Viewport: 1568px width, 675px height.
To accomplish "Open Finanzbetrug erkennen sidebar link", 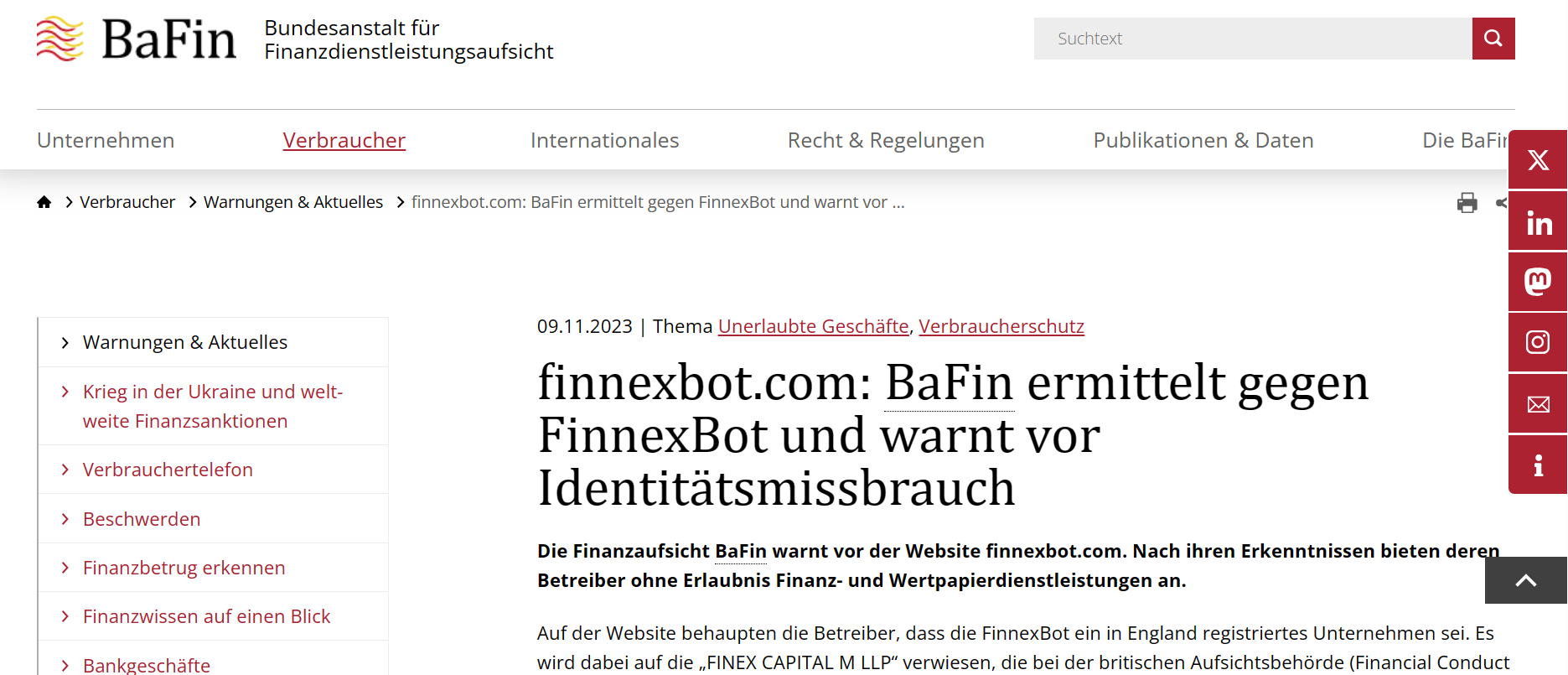I will click(x=184, y=568).
